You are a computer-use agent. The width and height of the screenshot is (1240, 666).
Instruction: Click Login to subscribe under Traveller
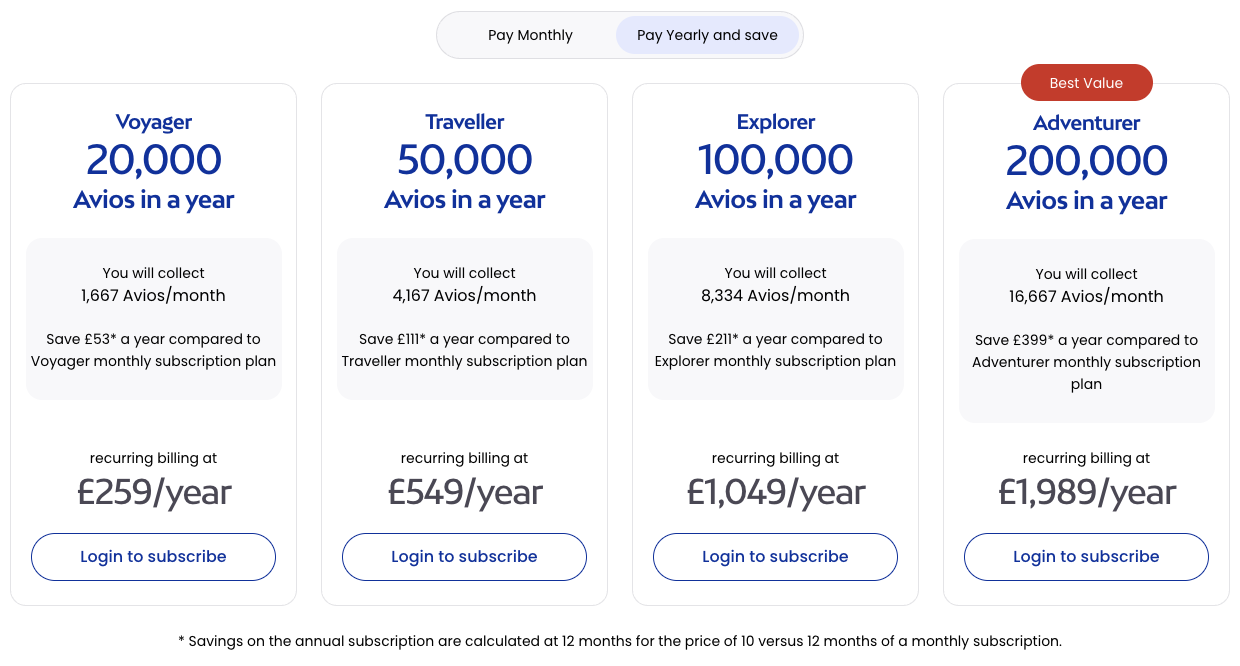pos(464,557)
